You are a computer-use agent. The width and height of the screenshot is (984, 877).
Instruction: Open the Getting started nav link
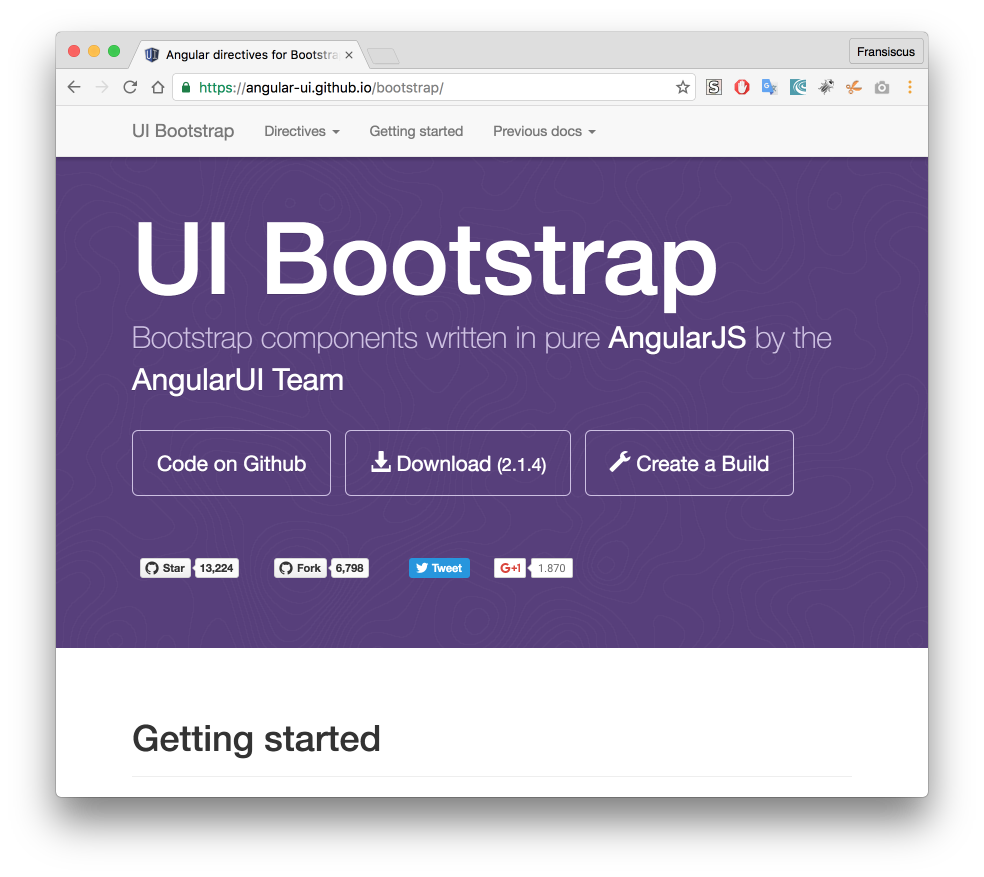click(x=416, y=131)
